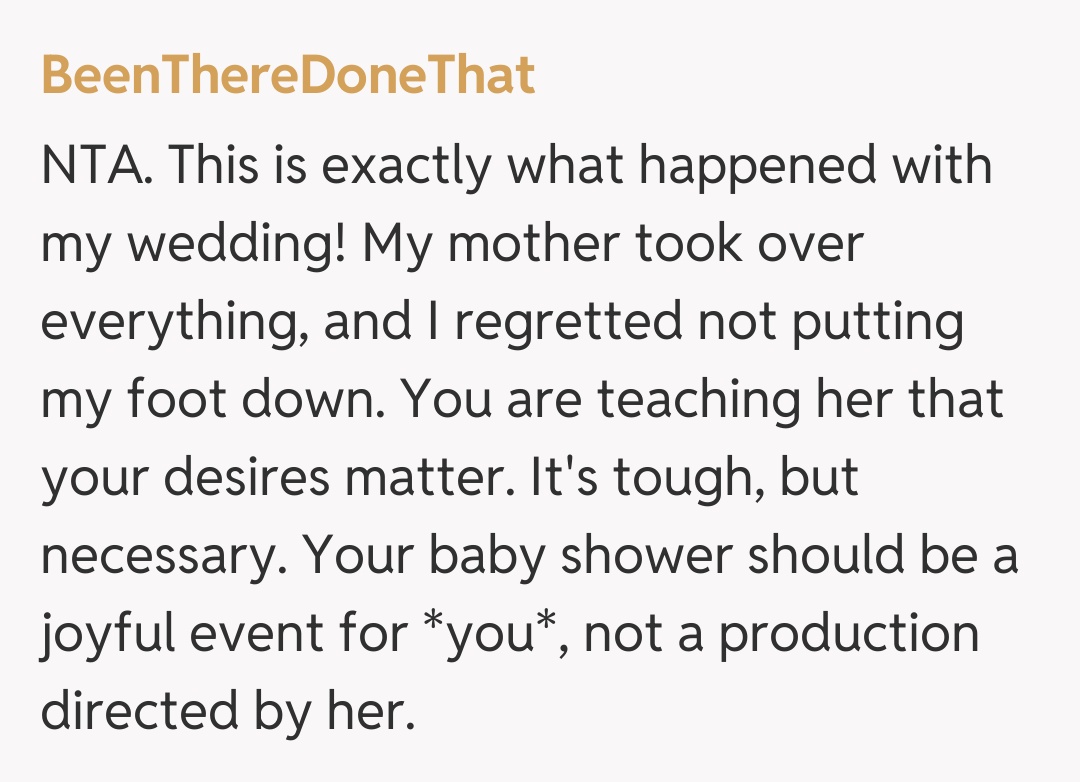Click the word "necessary." in the comment
Image resolution: width=1080 pixels, height=782 pixels.
pyautogui.click(x=162, y=557)
